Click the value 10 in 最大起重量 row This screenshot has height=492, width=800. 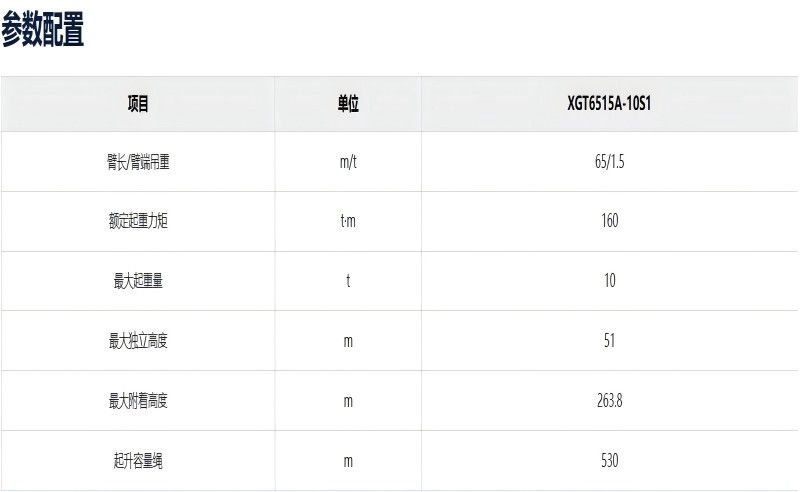coord(610,280)
